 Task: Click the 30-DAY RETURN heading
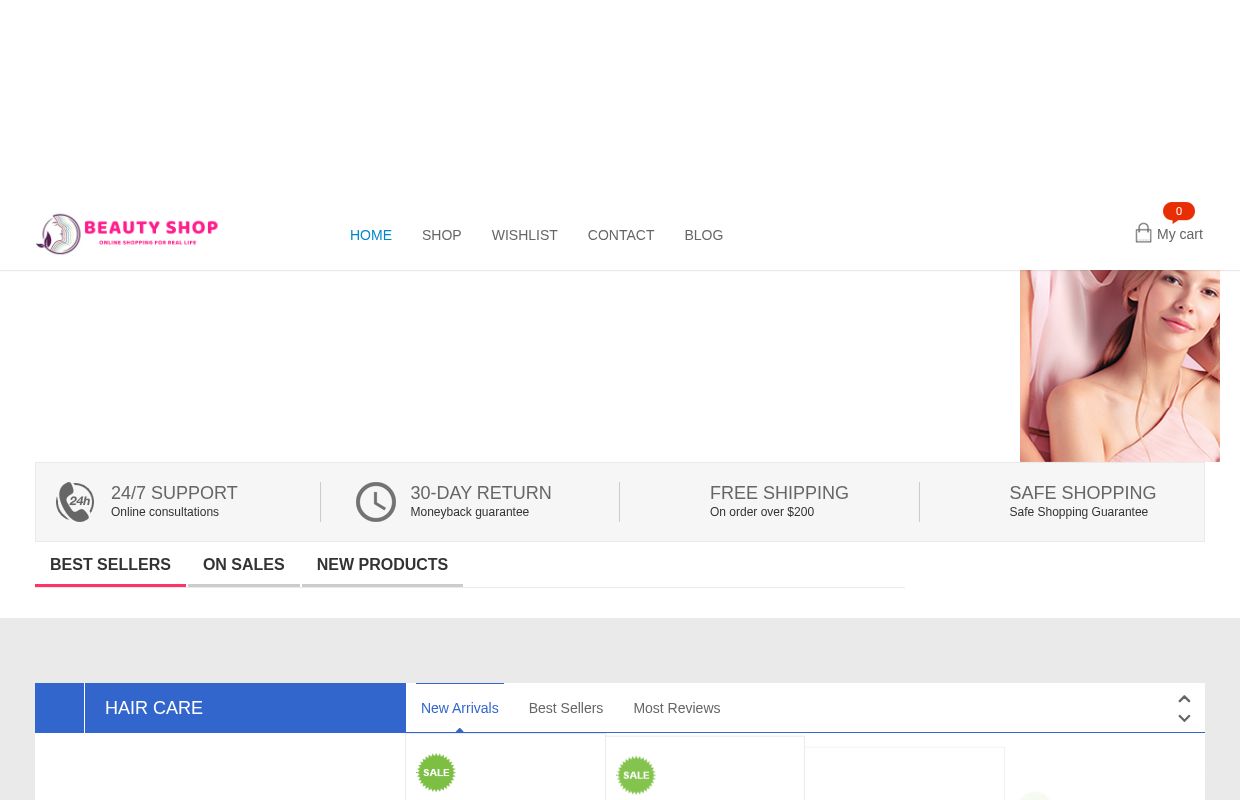(x=481, y=493)
